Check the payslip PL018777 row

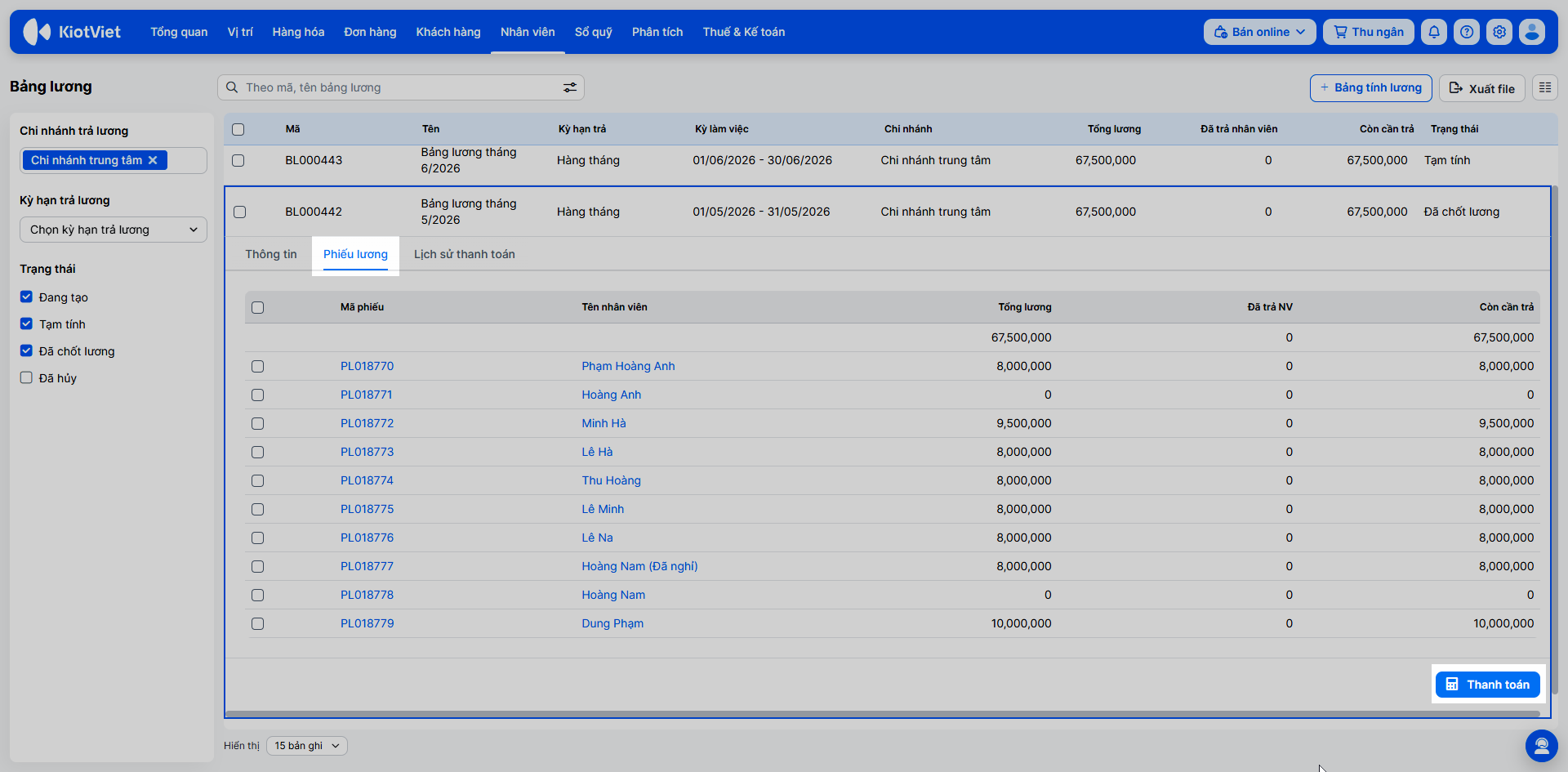pos(258,566)
